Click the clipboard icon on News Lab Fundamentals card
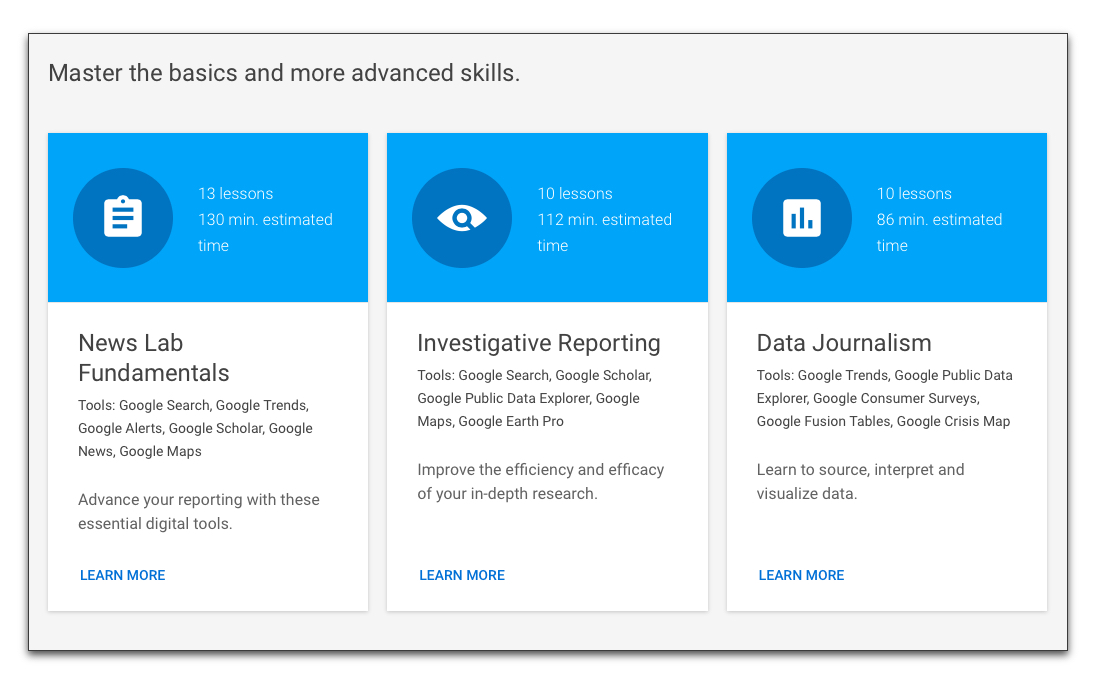1096x683 pixels. pos(123,217)
